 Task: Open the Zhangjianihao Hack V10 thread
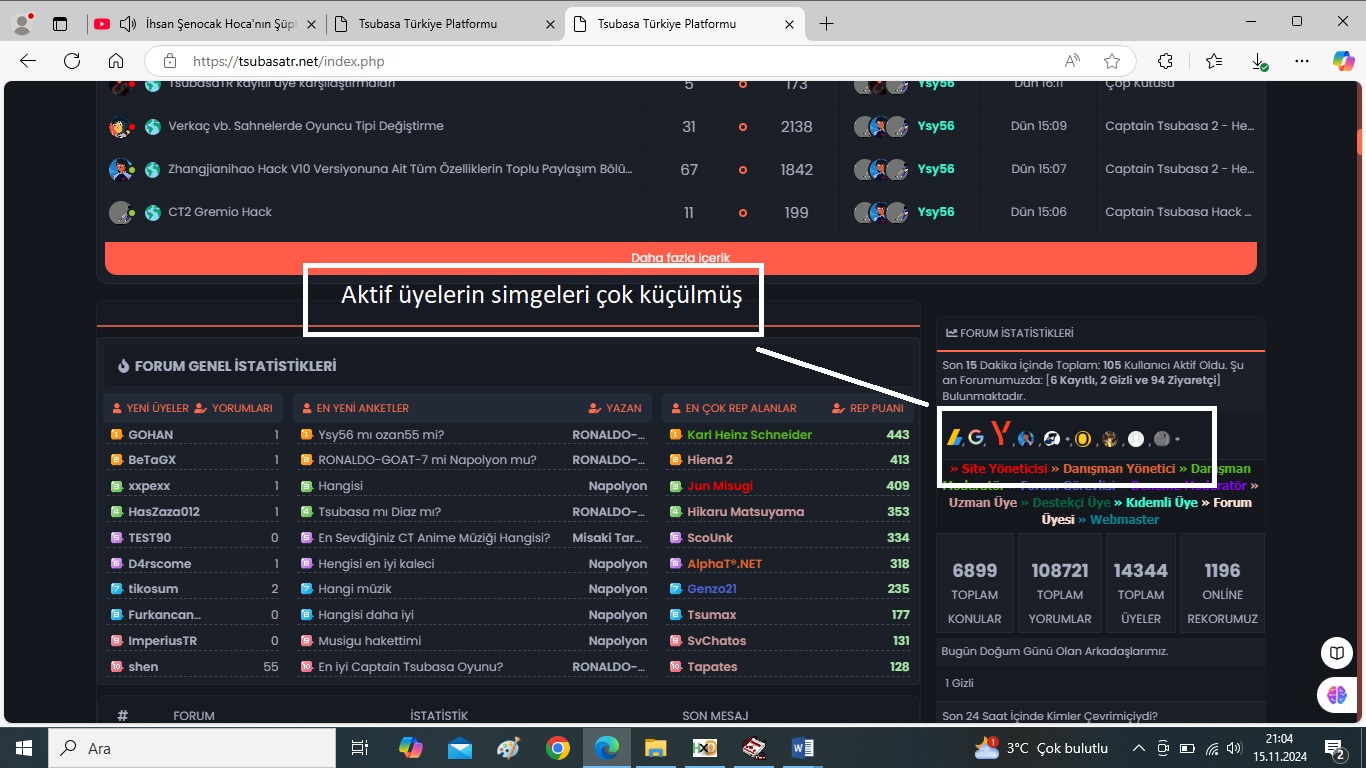400,169
